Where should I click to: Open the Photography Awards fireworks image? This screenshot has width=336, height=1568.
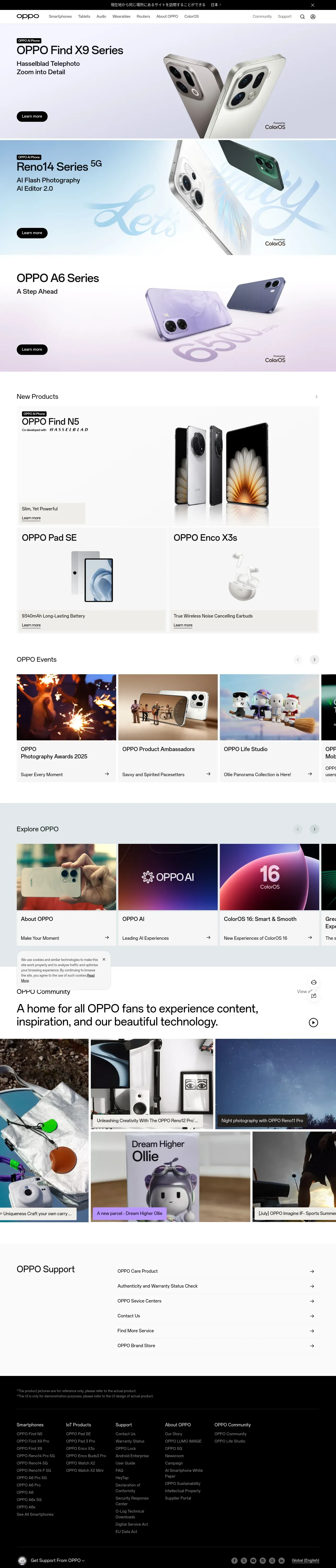[66, 707]
